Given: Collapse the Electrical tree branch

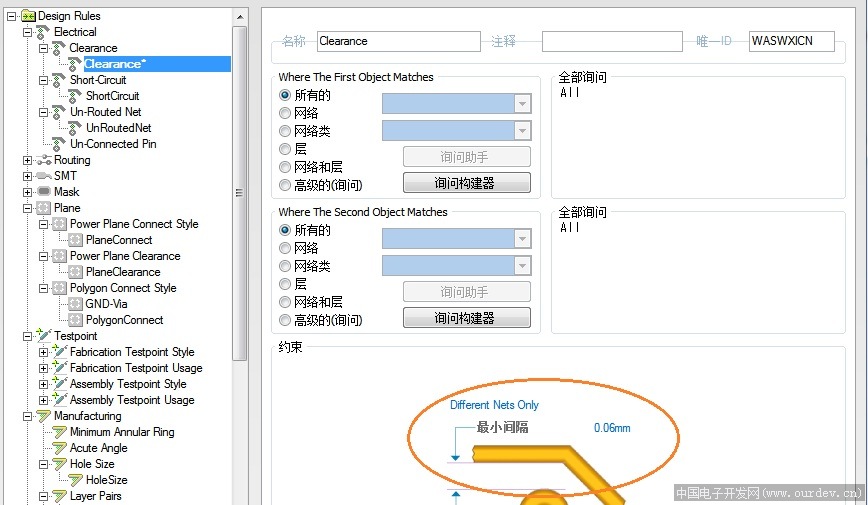Looking at the screenshot, I should tap(27, 32).
